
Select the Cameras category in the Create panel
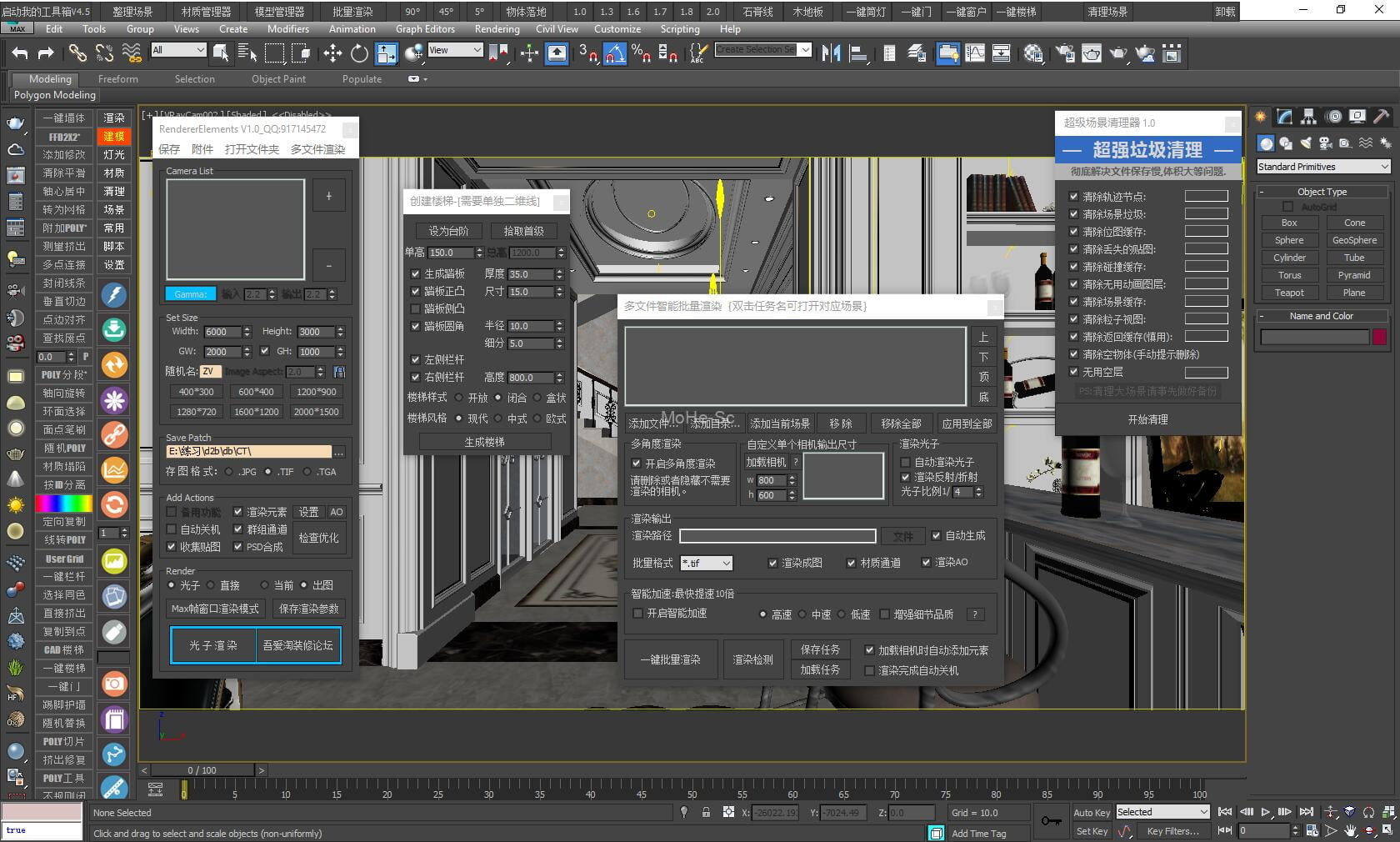pos(1325,143)
